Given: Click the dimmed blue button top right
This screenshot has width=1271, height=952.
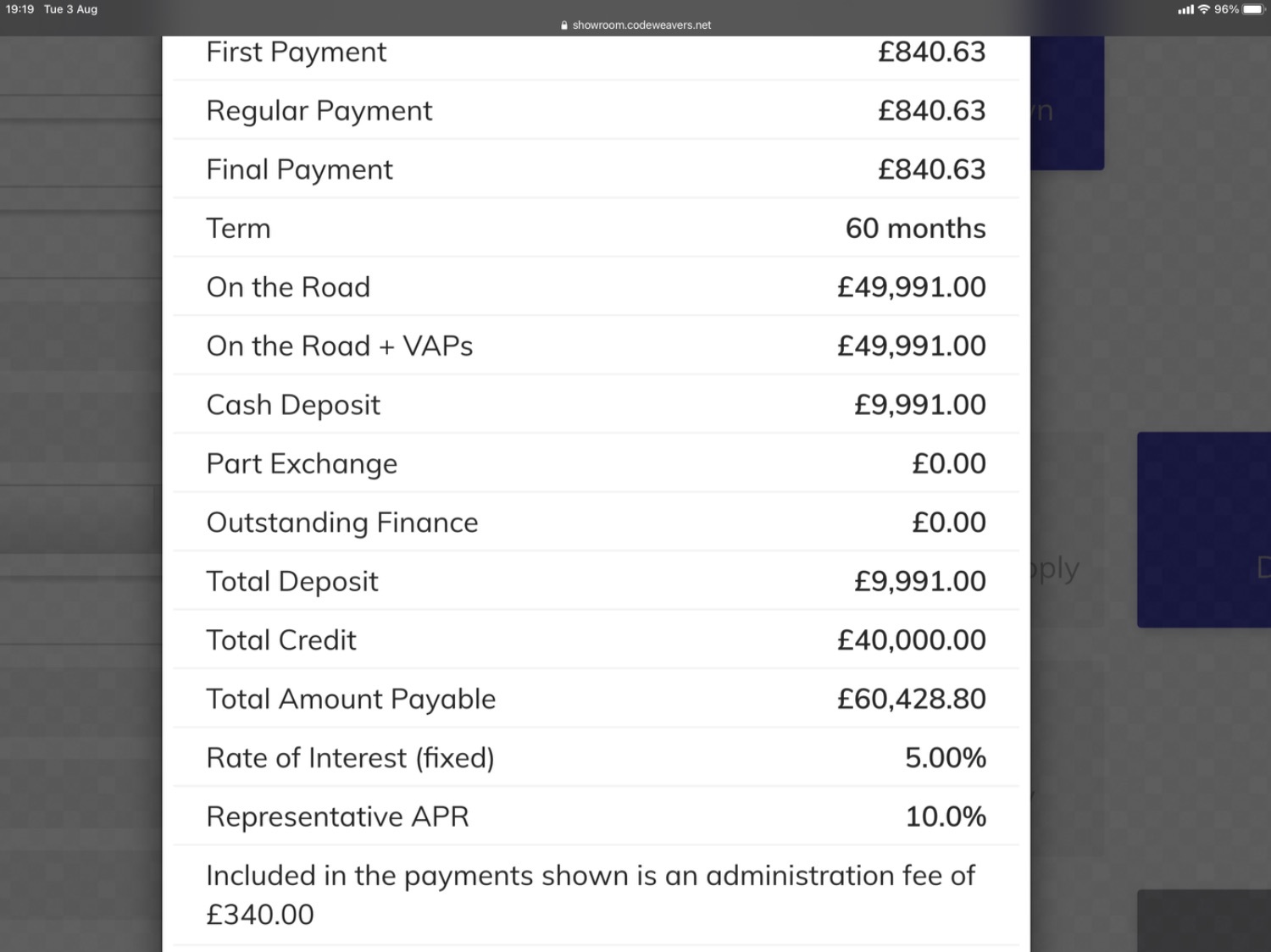Looking at the screenshot, I should click(x=1067, y=102).
